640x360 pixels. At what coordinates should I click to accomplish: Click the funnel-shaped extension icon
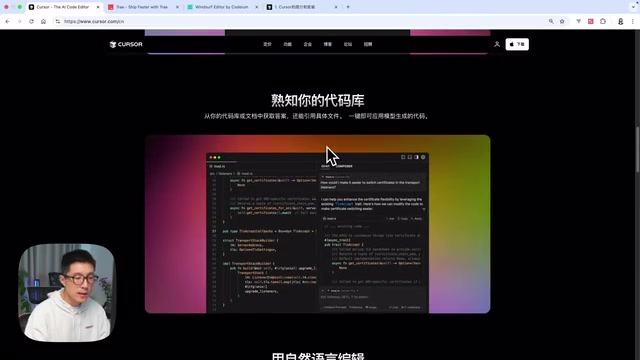pyautogui.click(x=578, y=21)
